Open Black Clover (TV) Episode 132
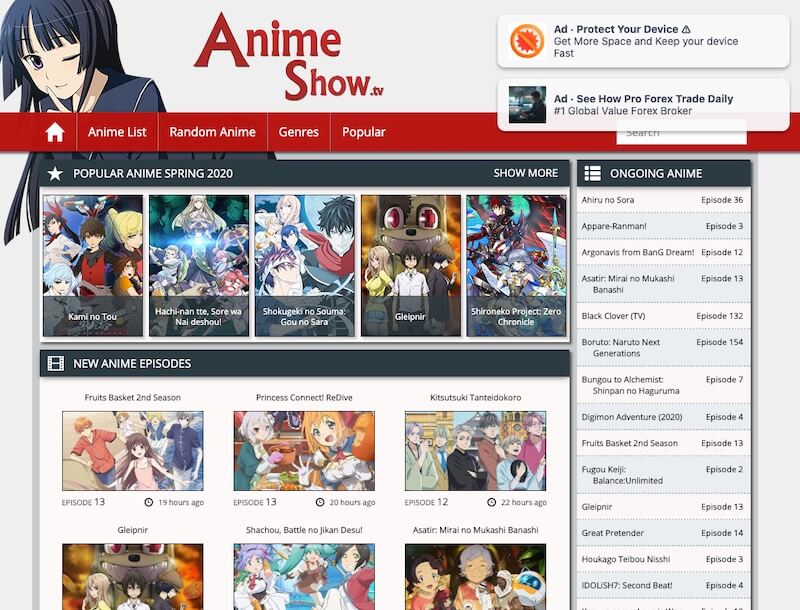The height and width of the screenshot is (610, 800). [x=663, y=316]
